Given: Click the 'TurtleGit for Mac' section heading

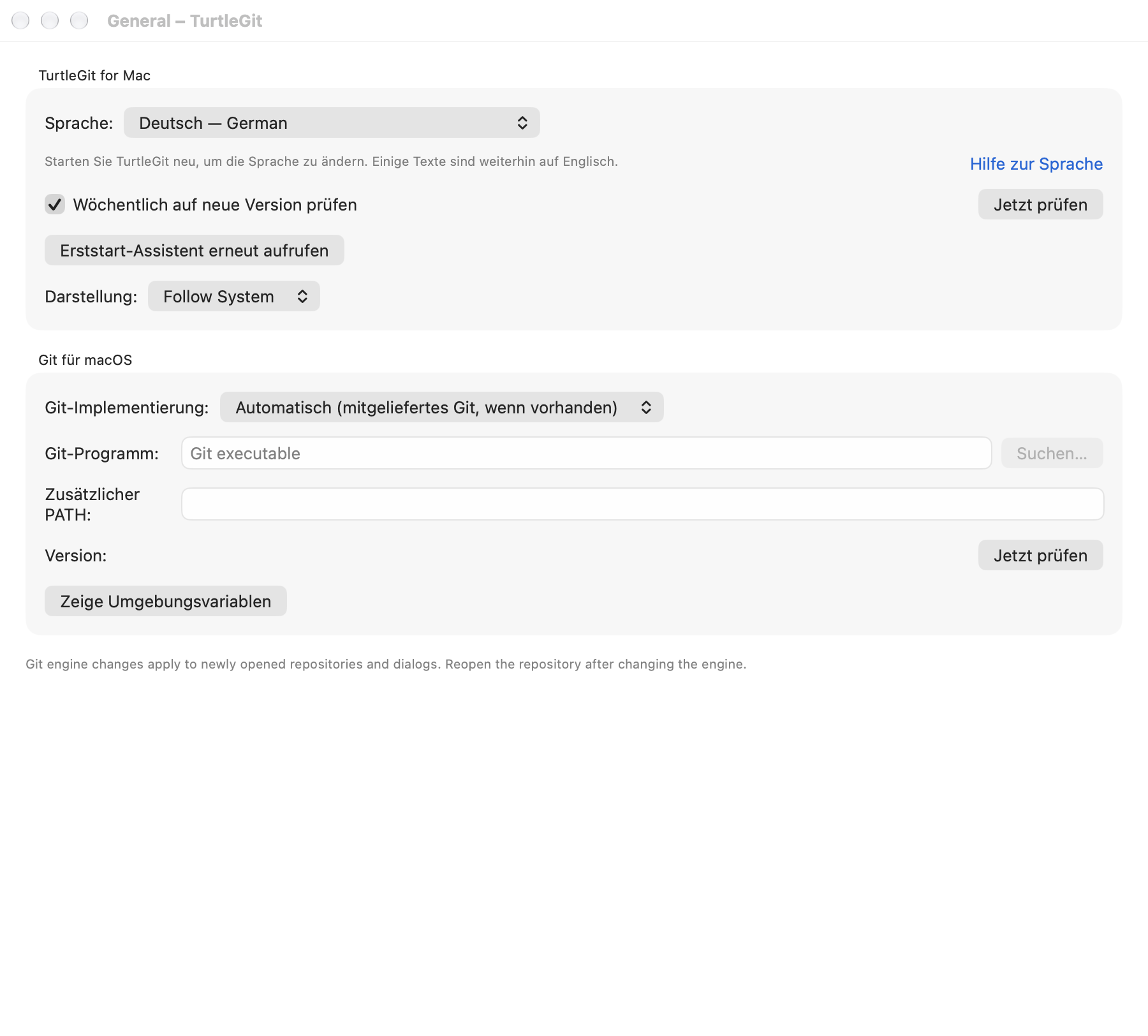Looking at the screenshot, I should (x=94, y=75).
